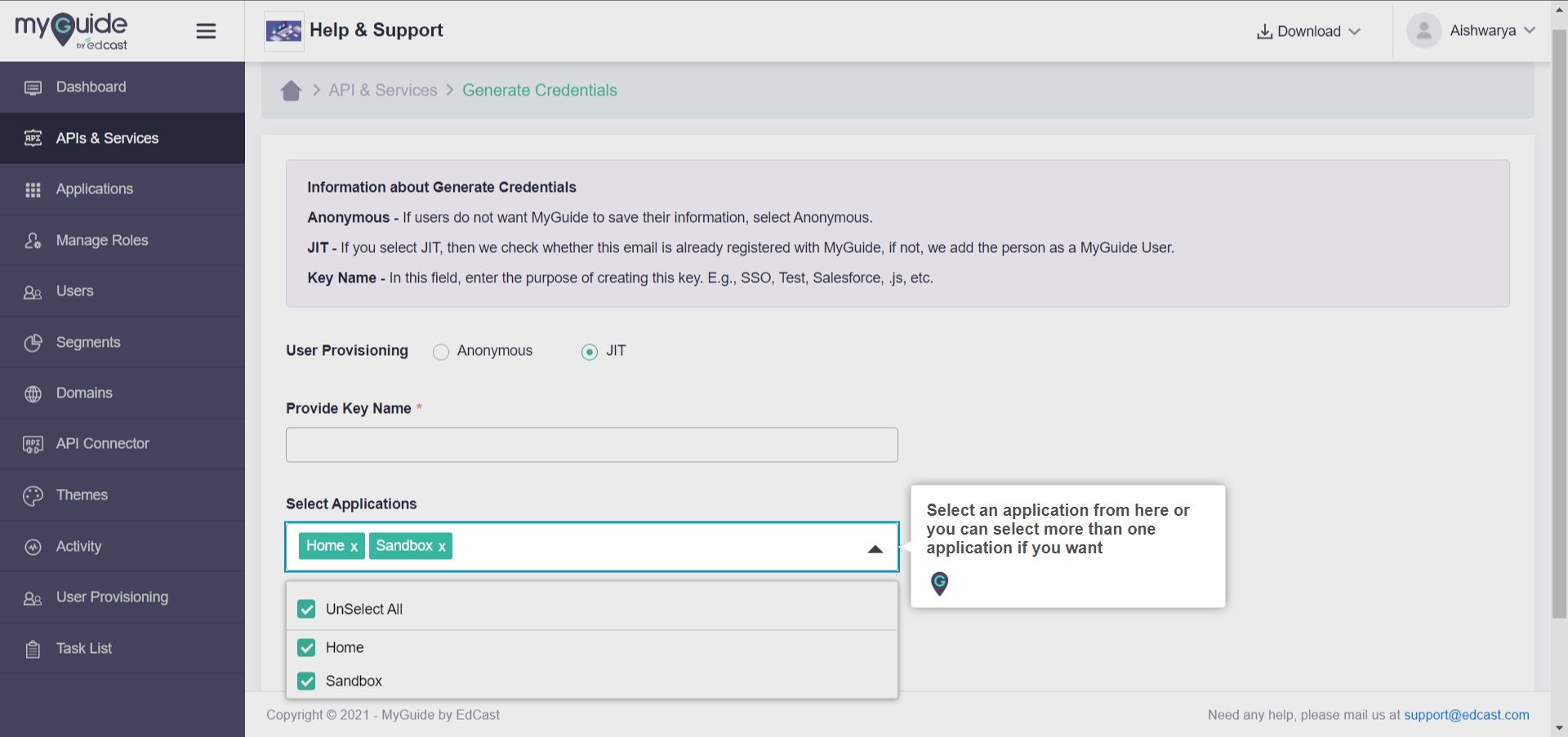Select the JIT radio button
The height and width of the screenshot is (737, 1568).
(590, 352)
